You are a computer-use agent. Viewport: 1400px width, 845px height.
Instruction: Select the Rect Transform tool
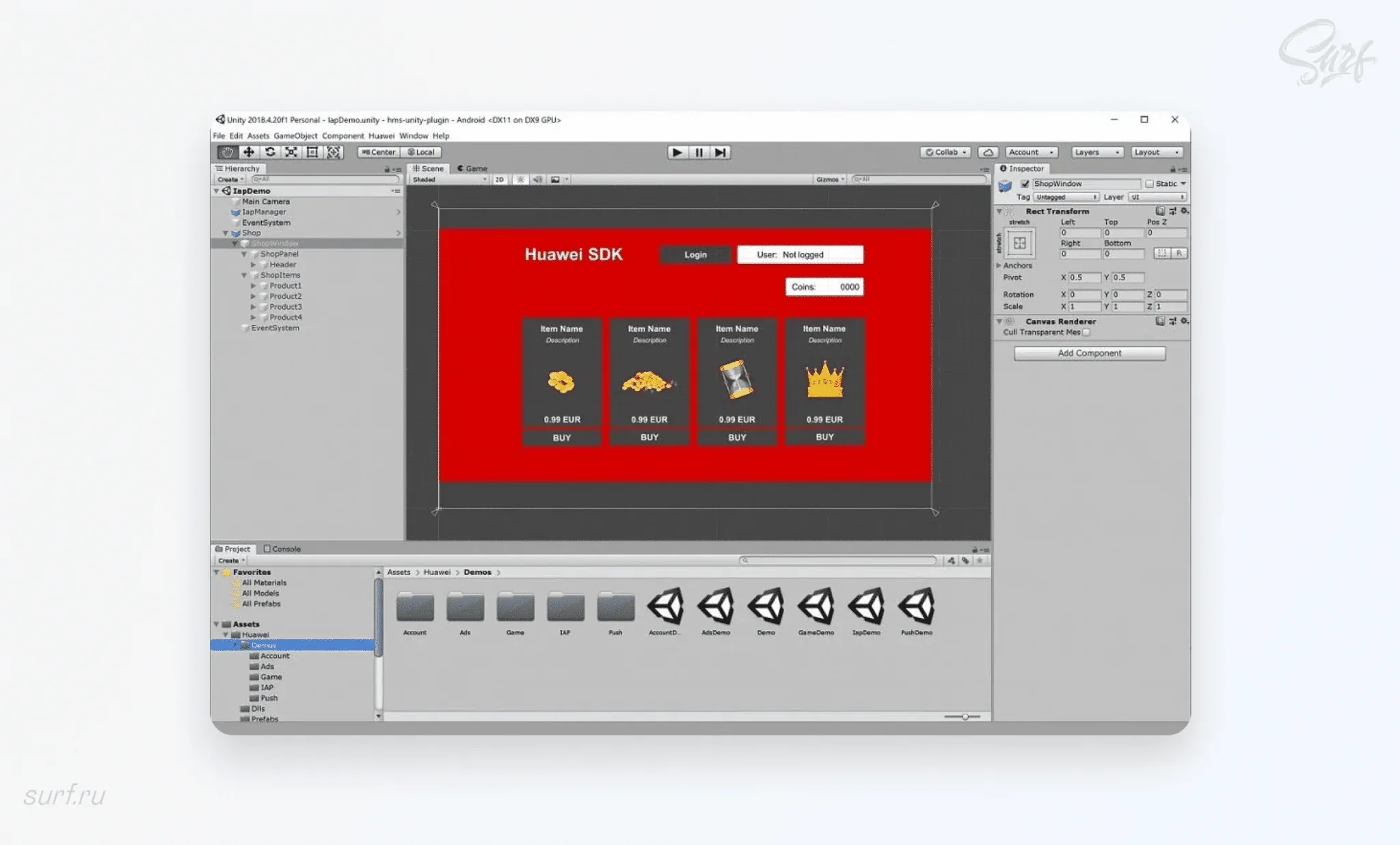click(x=312, y=152)
